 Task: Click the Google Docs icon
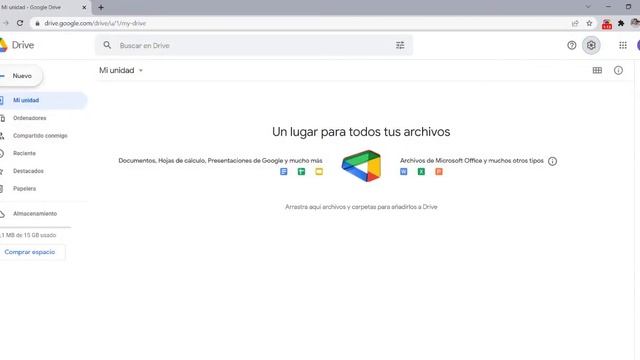(x=284, y=171)
